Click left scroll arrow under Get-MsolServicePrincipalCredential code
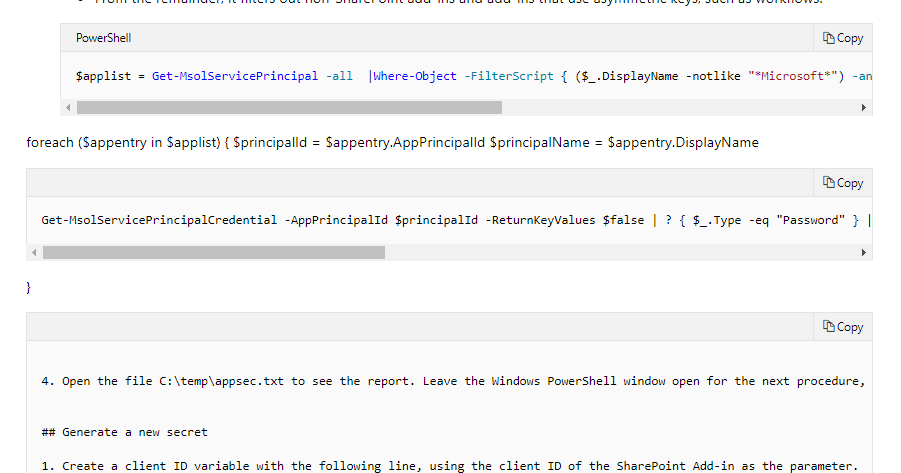Viewport: 901px width, 473px height. pyautogui.click(x=34, y=252)
